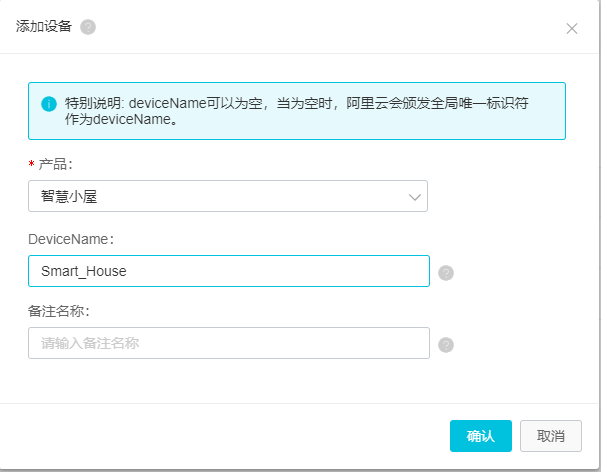Click the chevron arrow in the 产品 selector
Screen dimensions: 601x472
[x=415, y=197]
